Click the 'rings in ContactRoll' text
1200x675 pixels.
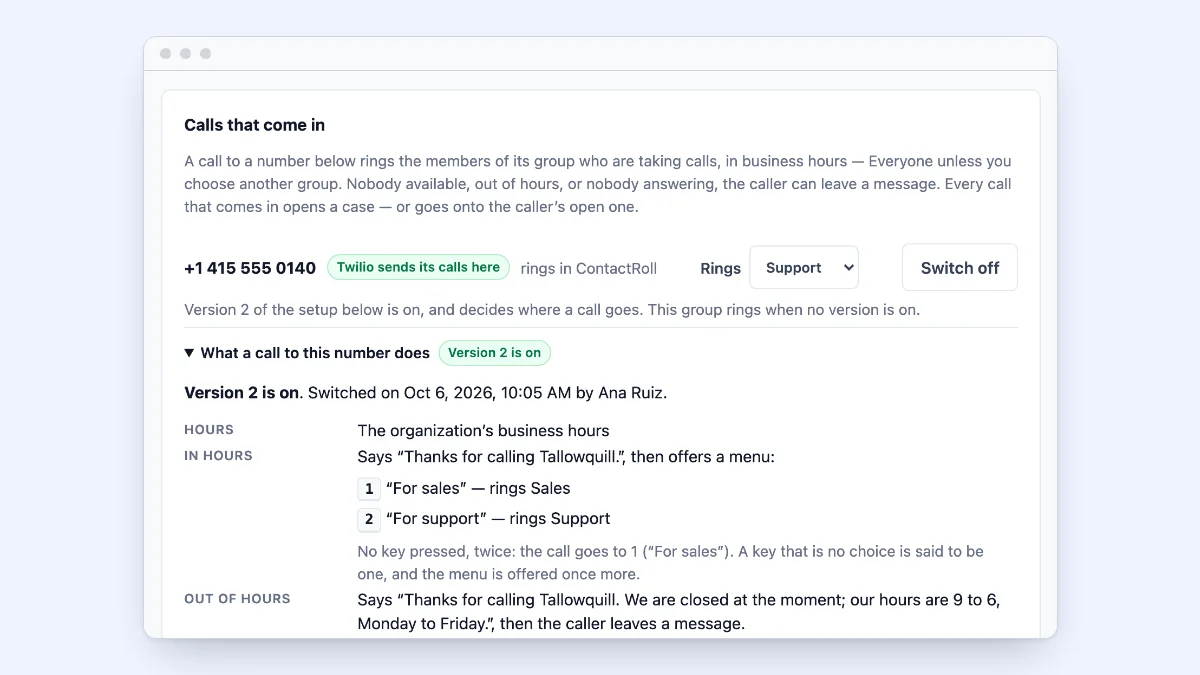(x=589, y=268)
